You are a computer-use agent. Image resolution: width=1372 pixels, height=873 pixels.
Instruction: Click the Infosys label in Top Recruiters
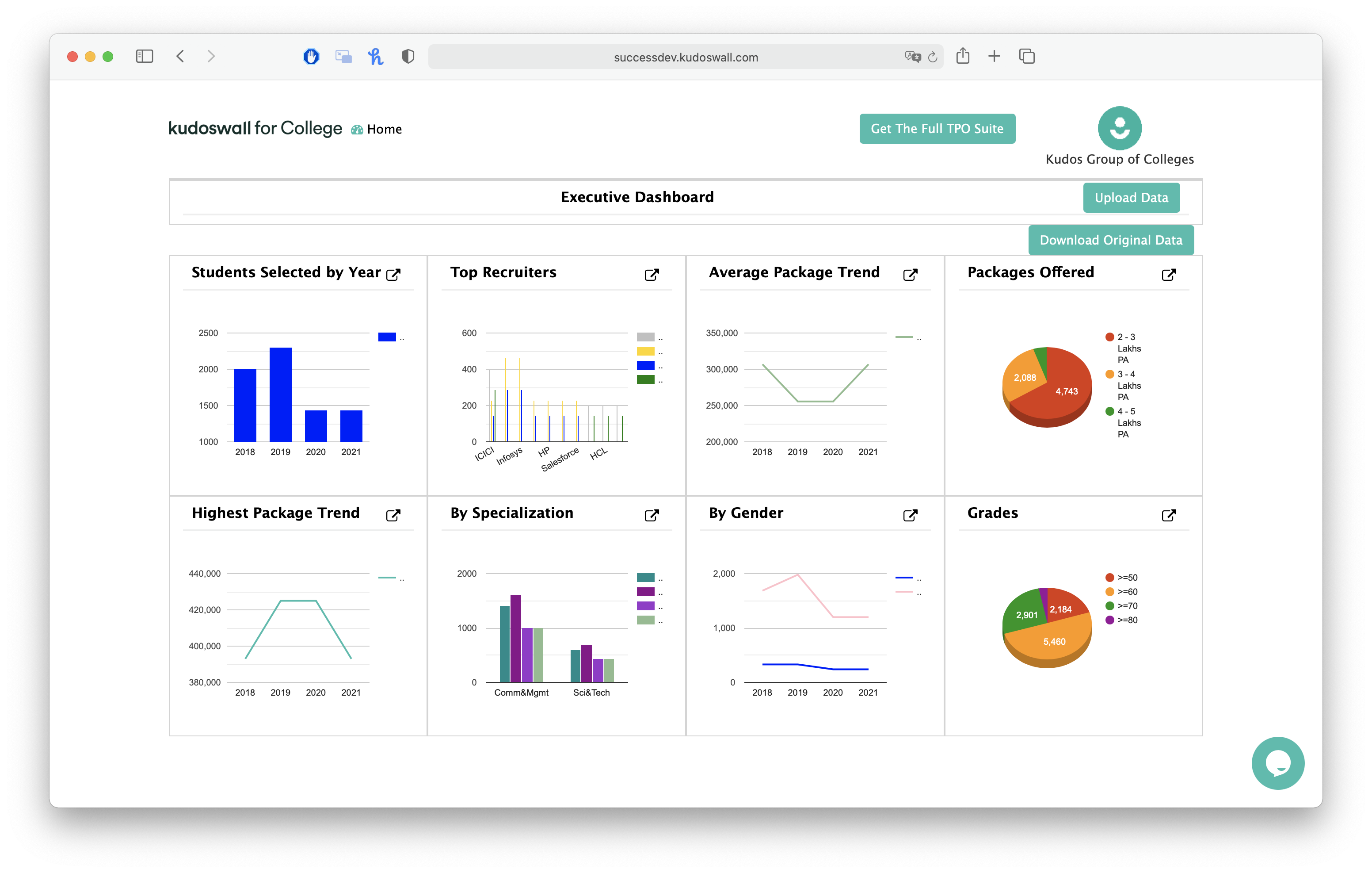tap(509, 456)
